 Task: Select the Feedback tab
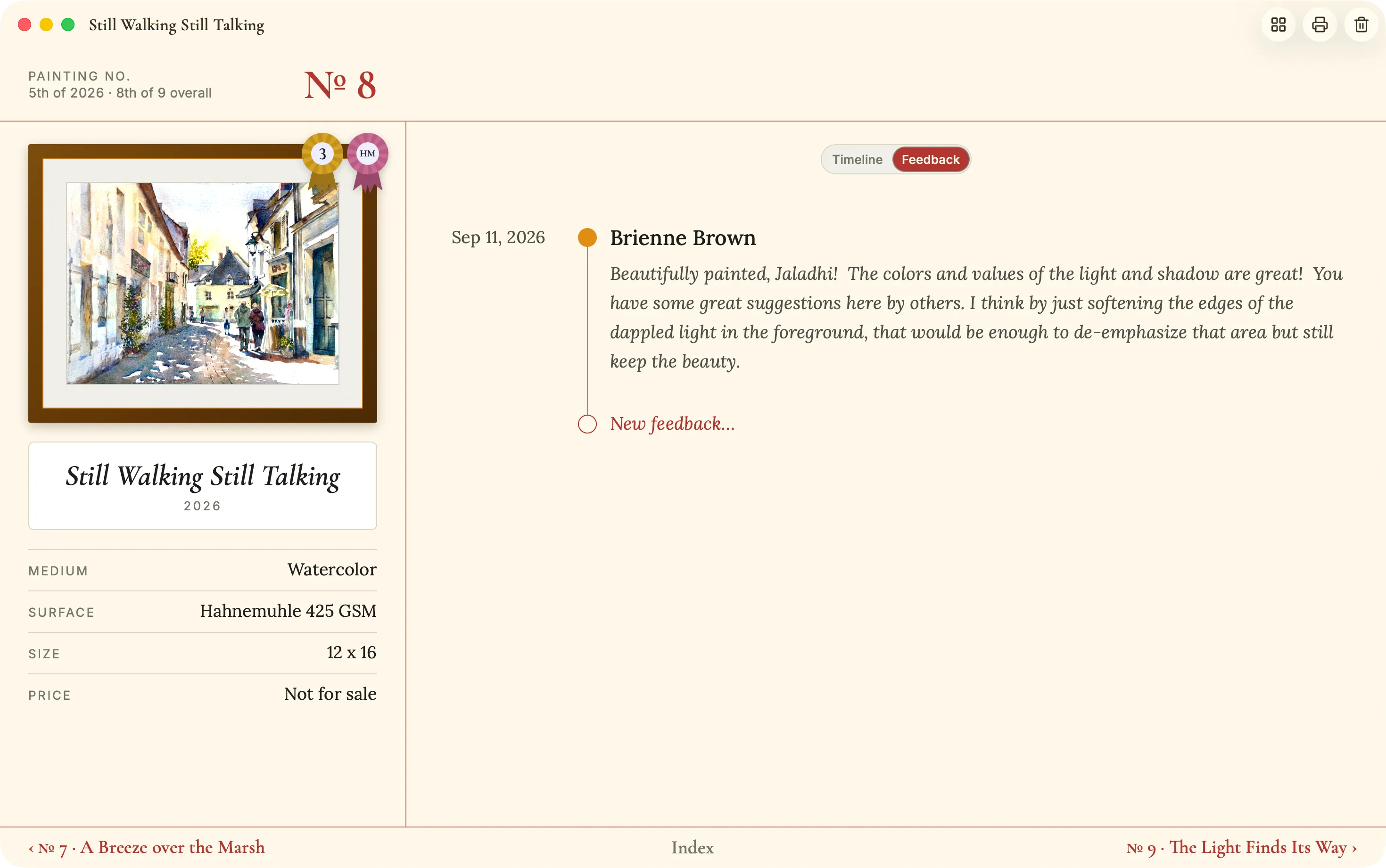[930, 160]
